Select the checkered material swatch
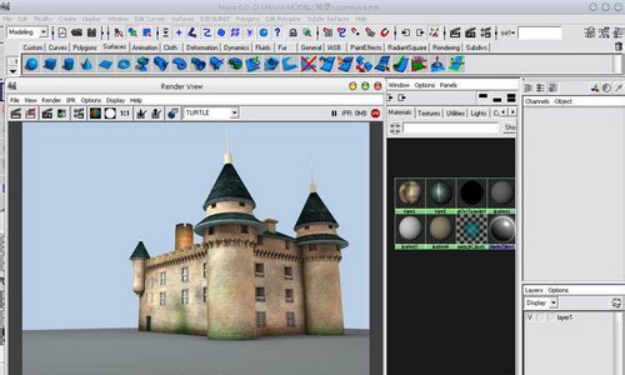This screenshot has width=625, height=375. point(472,229)
